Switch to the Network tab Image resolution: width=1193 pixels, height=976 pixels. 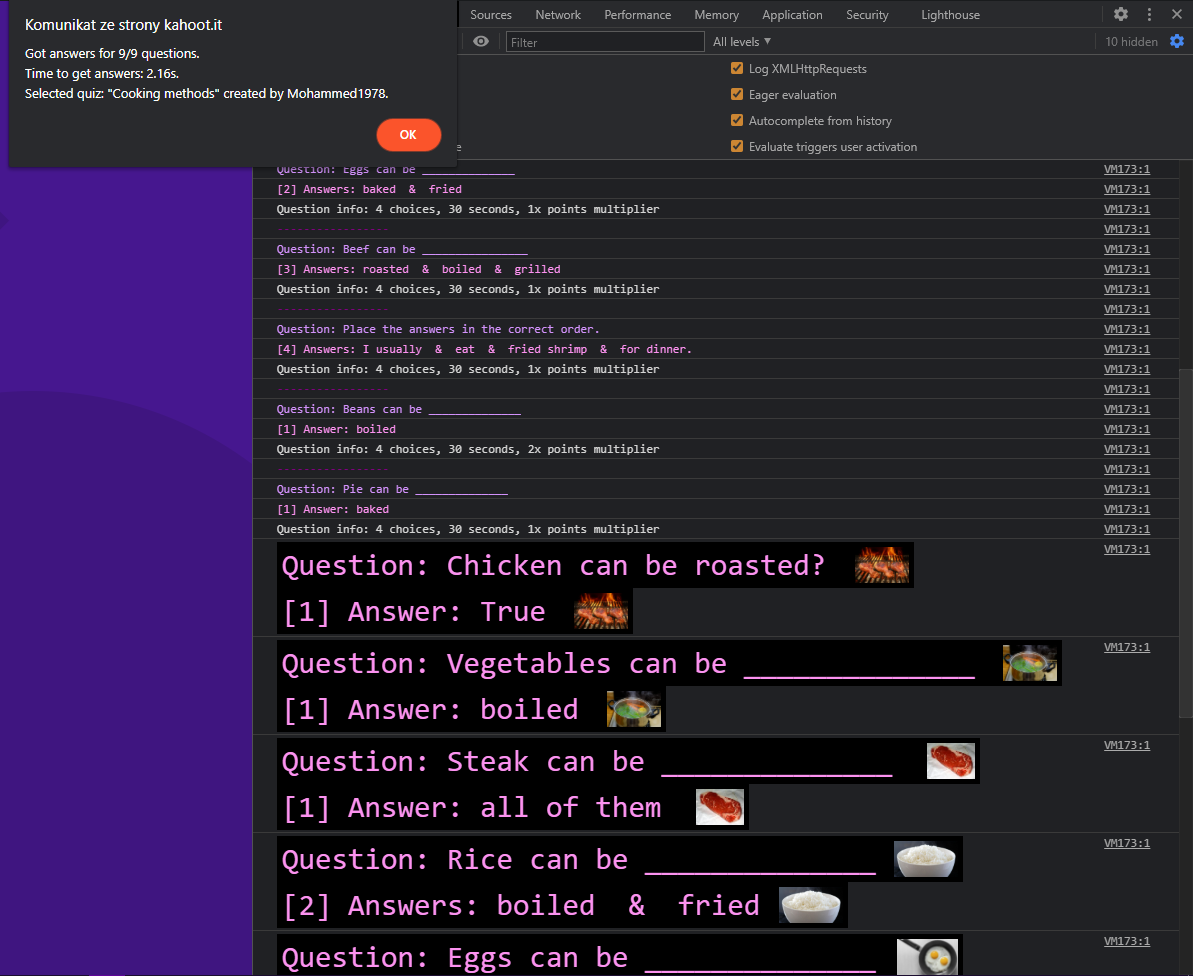point(558,14)
